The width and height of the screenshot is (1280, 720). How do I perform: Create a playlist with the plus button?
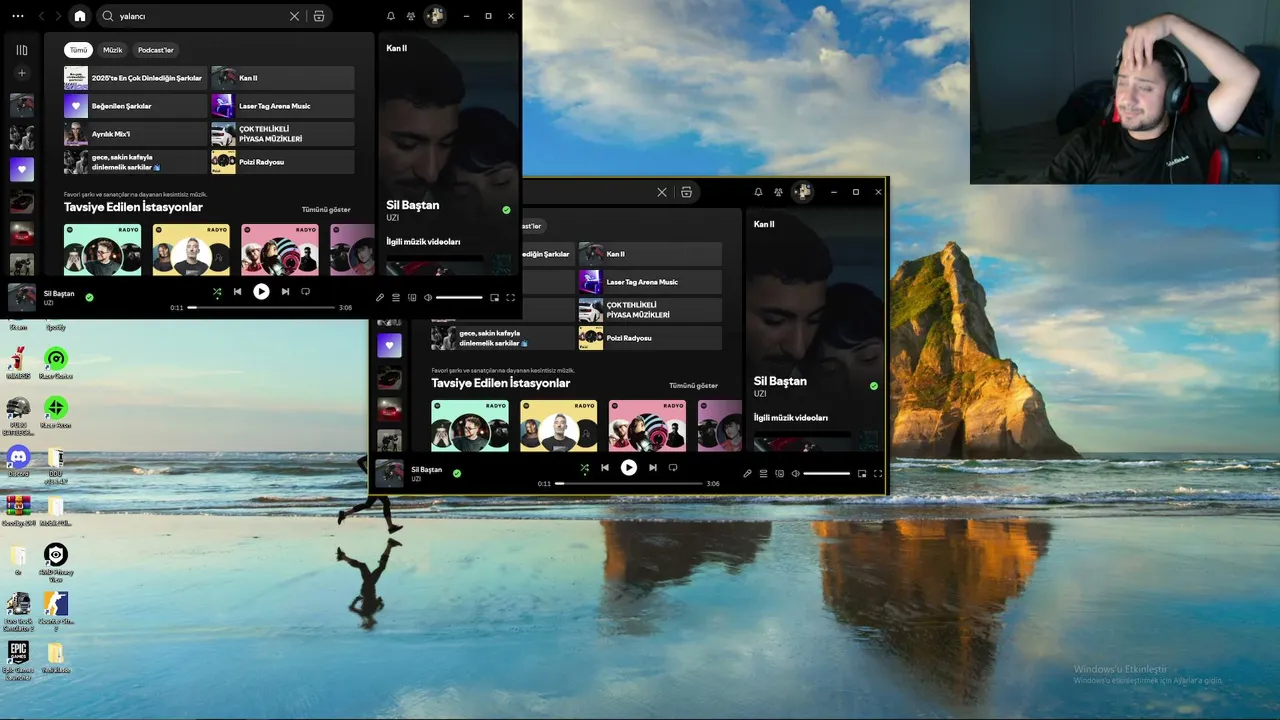(x=22, y=73)
